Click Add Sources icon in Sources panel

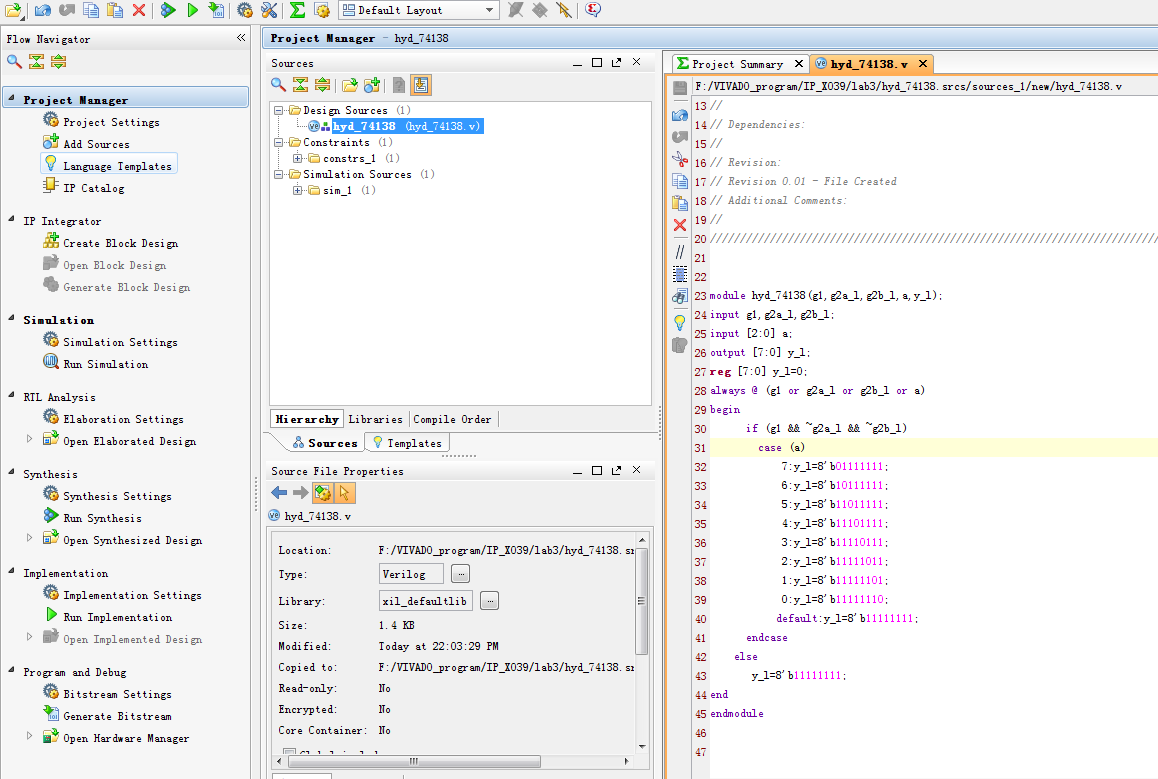click(x=371, y=85)
